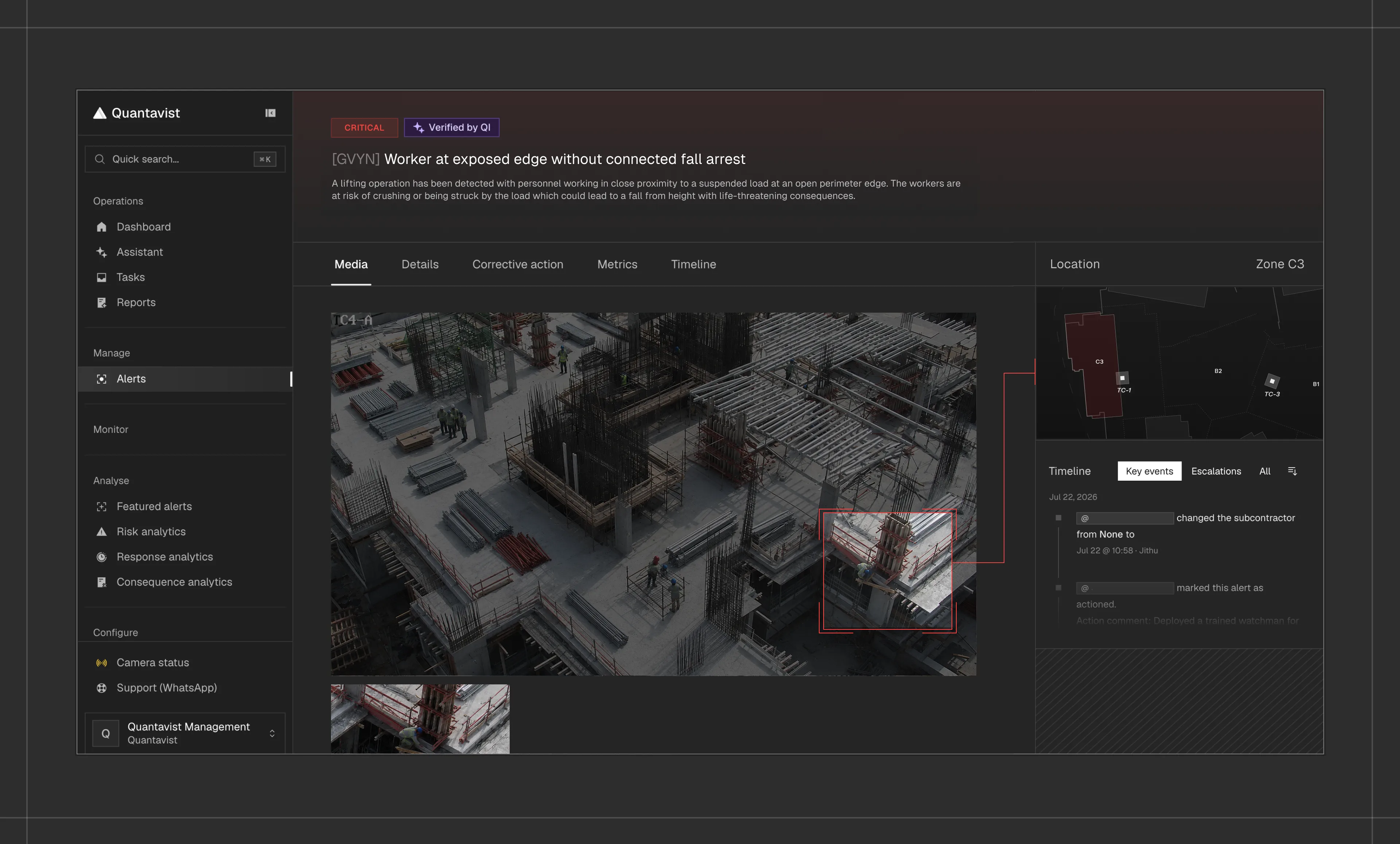Click the Quantavist triangle logo
The image size is (1400, 844).
coord(100,113)
